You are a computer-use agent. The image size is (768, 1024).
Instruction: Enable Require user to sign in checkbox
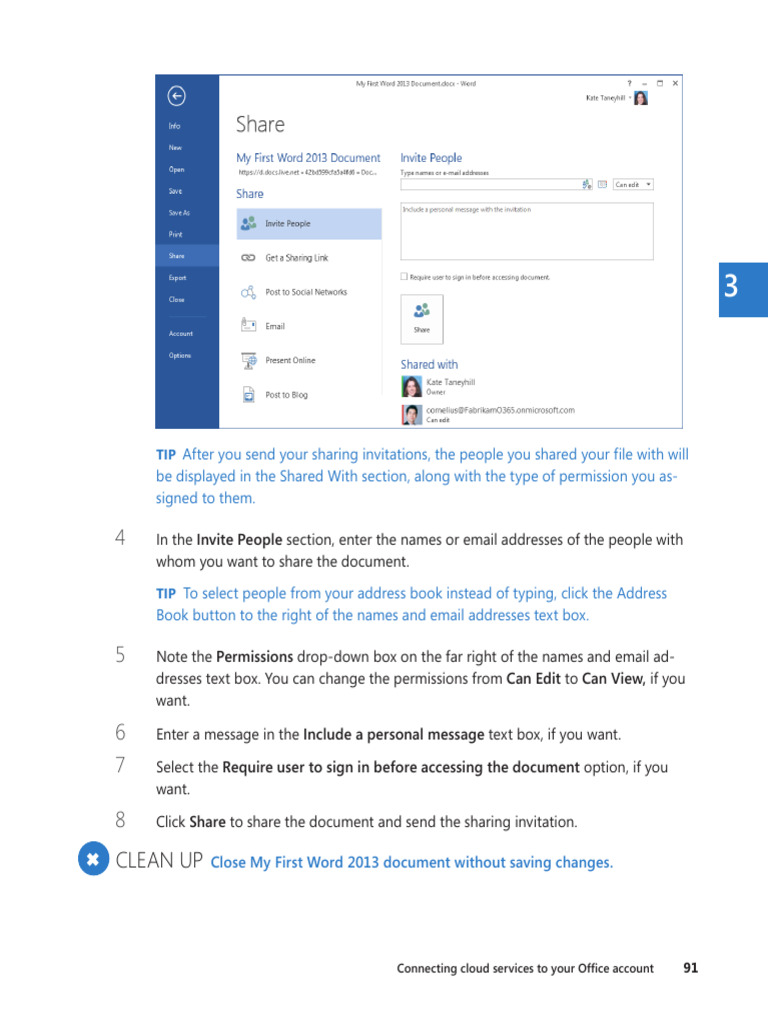click(x=404, y=277)
